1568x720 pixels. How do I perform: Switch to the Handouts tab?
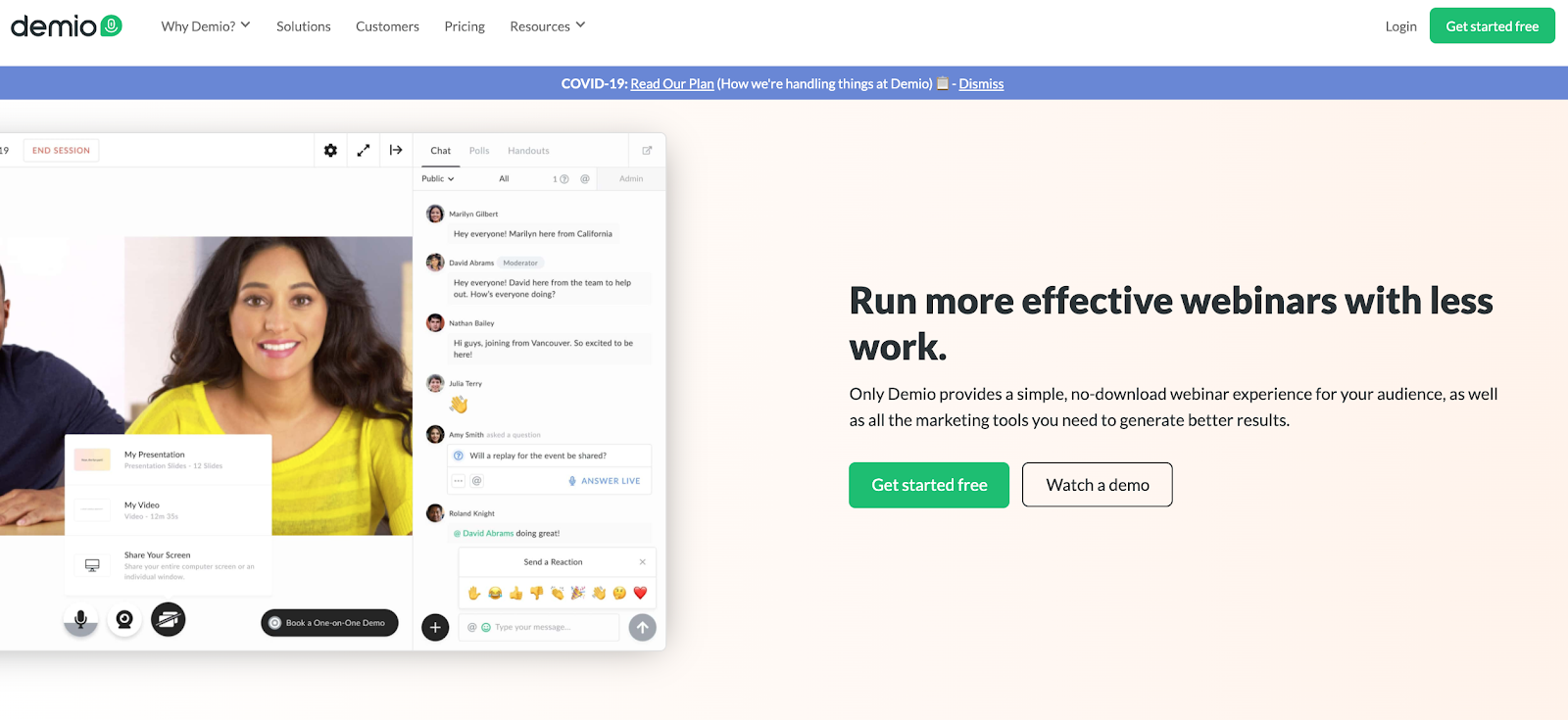[528, 151]
